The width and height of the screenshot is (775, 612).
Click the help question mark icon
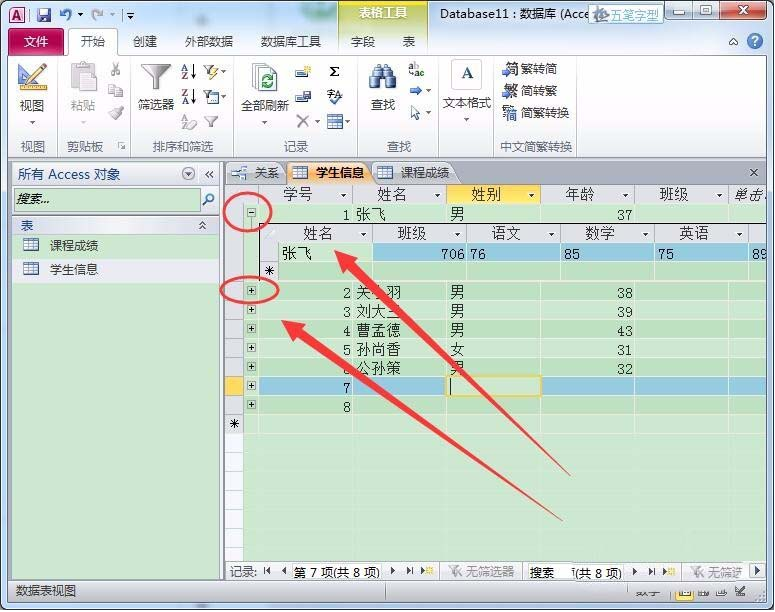756,42
